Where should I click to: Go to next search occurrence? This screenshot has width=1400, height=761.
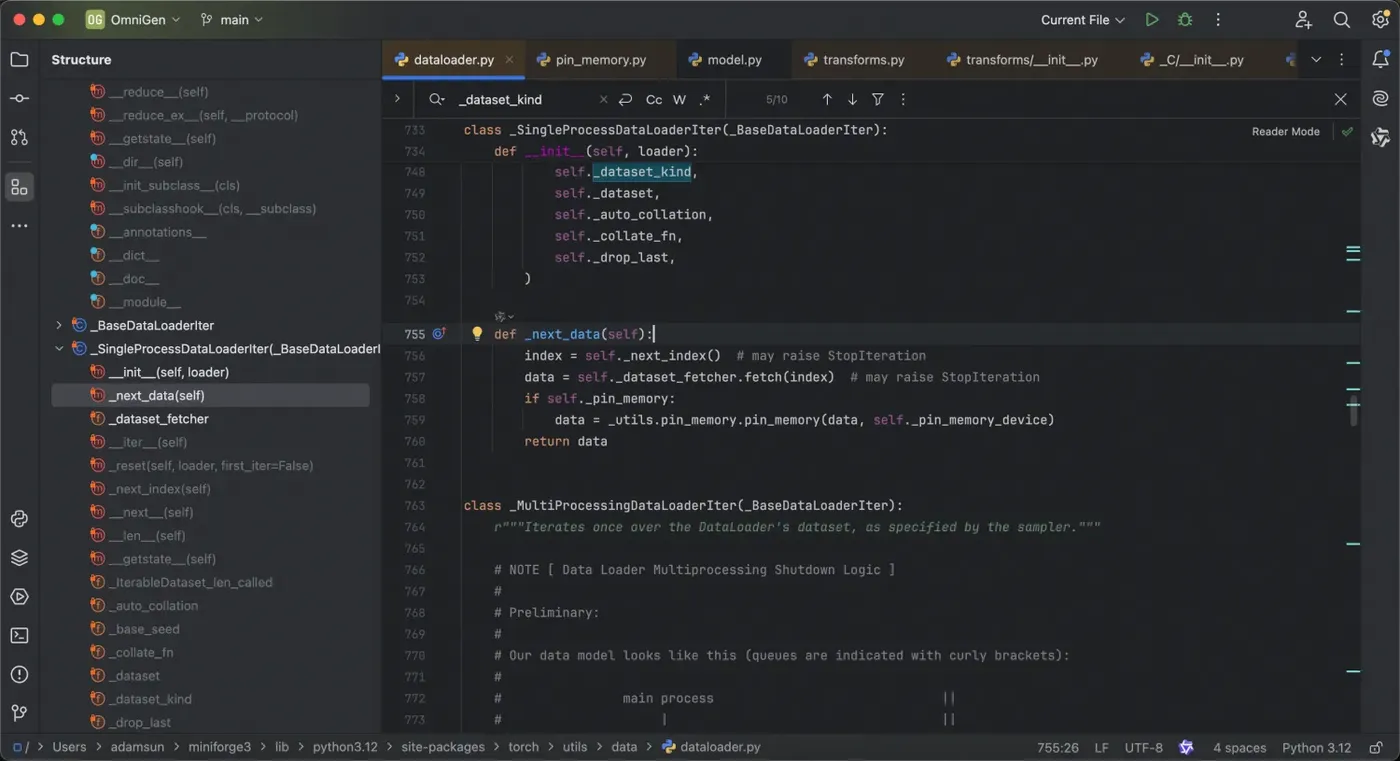click(852, 100)
